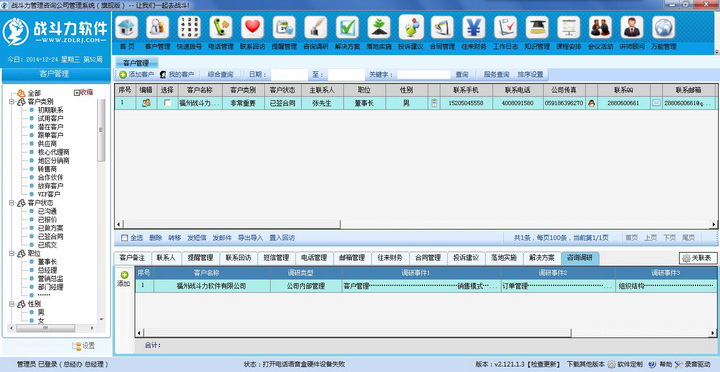Open 帮助 help in status bar
720x372 pixels.
tap(660, 364)
